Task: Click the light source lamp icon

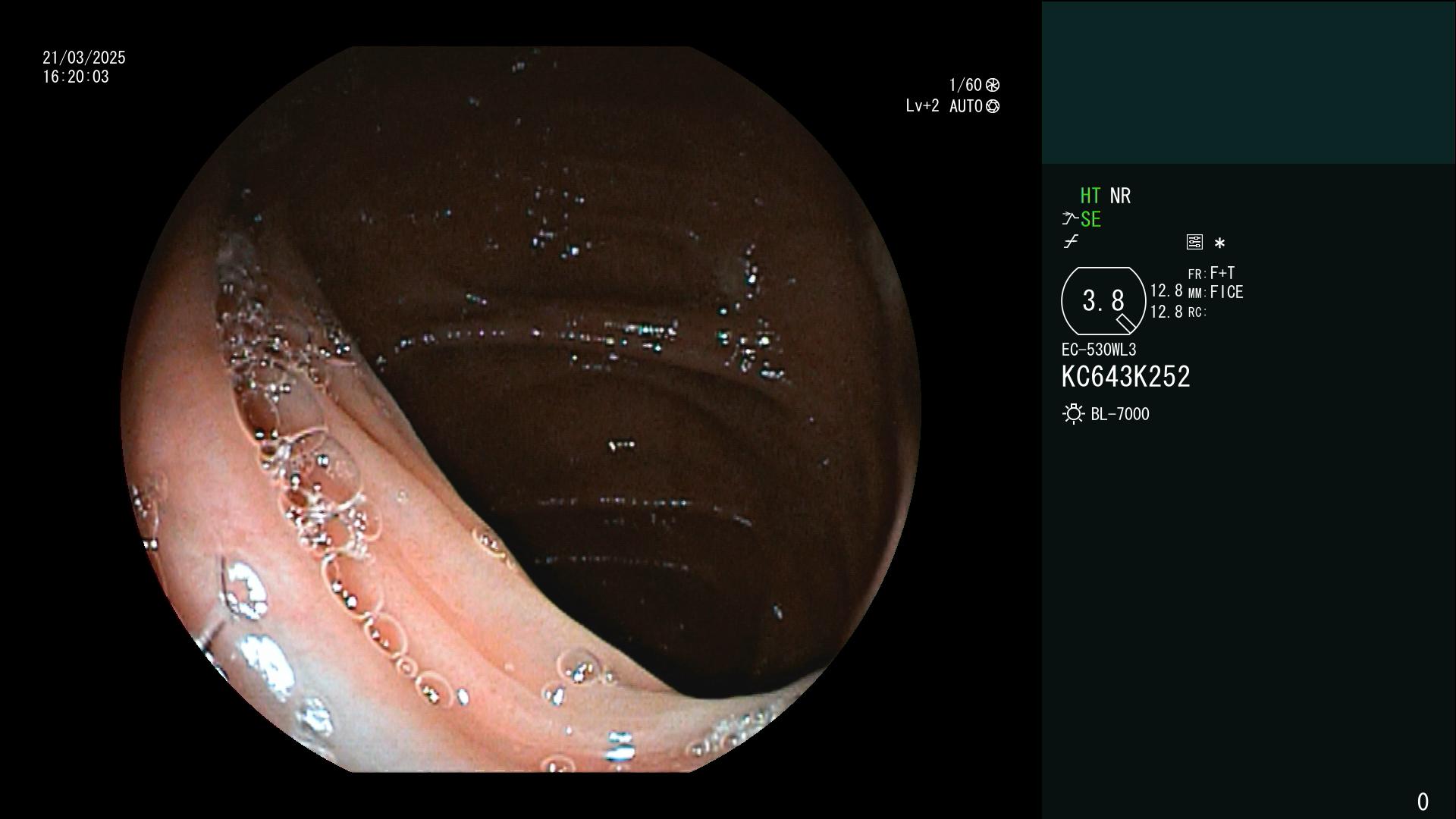Action: coord(1074,414)
